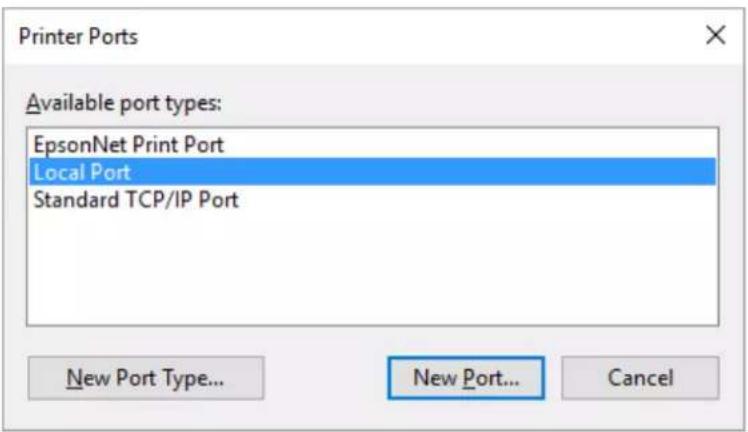Pick the EpsonNet port type entry

pyautogui.click(x=373, y=144)
